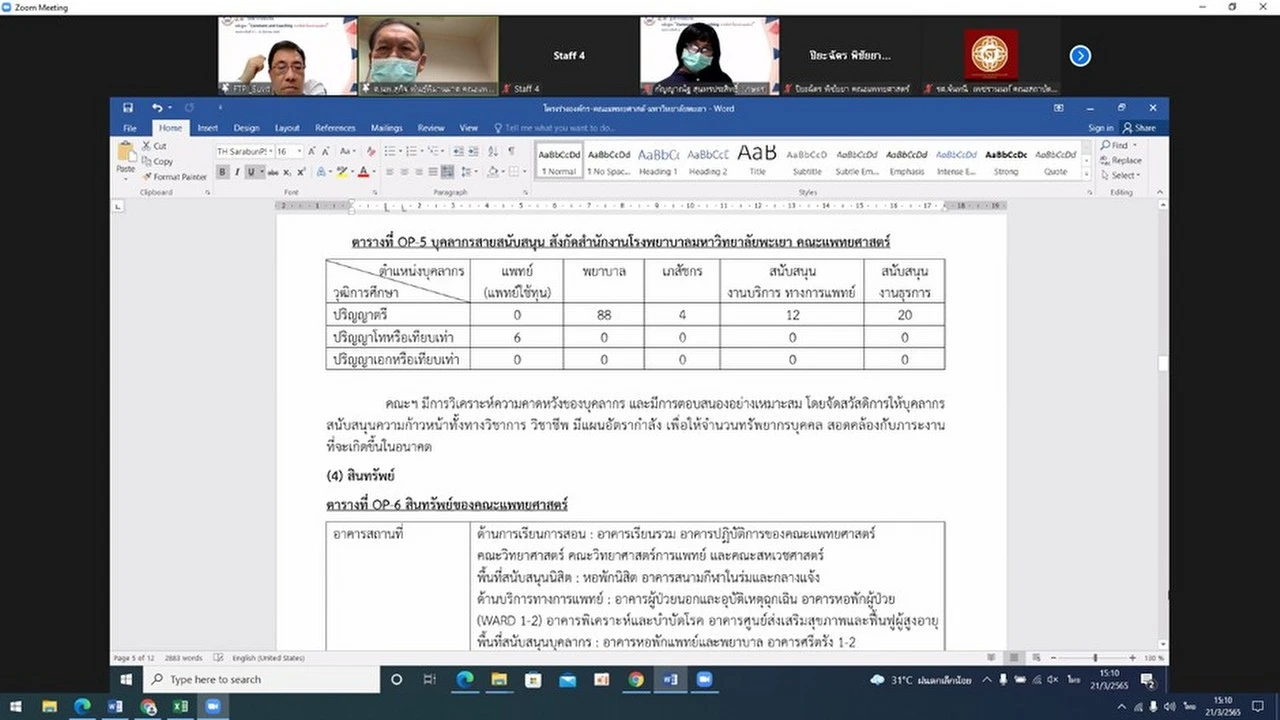
Task: Switch to the References tab
Action: (x=335, y=128)
